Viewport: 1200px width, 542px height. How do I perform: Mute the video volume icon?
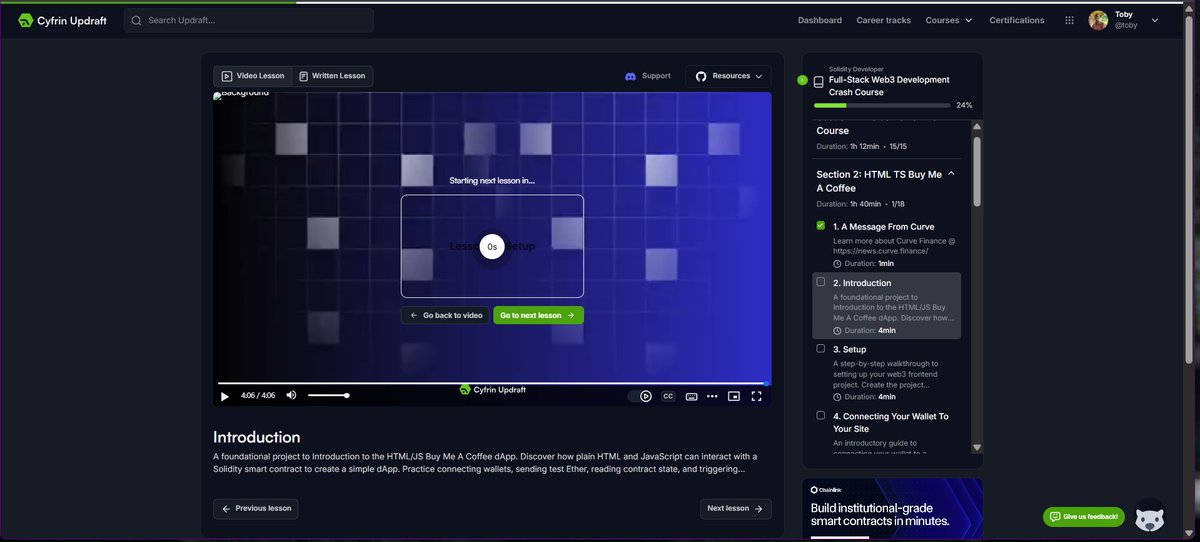[x=291, y=395]
